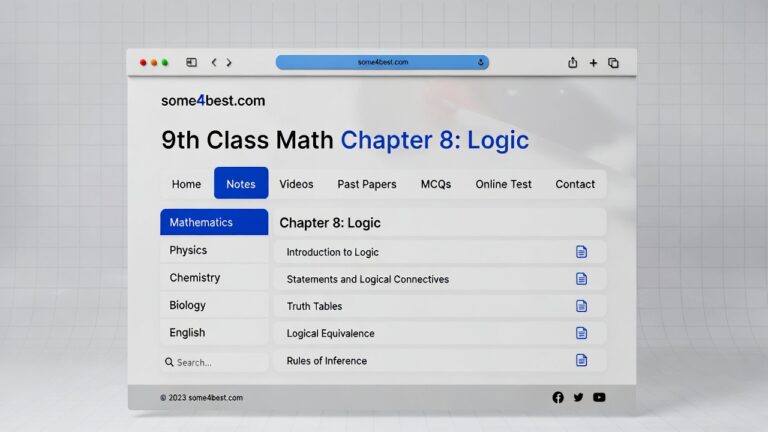Screen dimensions: 768x432
Task: Maximize the window with green button
Action: click(x=165, y=63)
